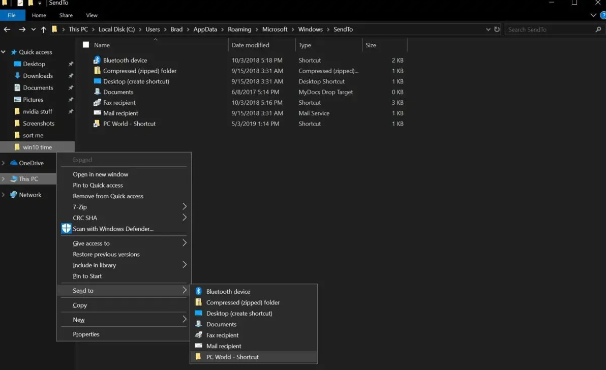
Task: Open the Help question mark icon
Action: (x=603, y=15)
